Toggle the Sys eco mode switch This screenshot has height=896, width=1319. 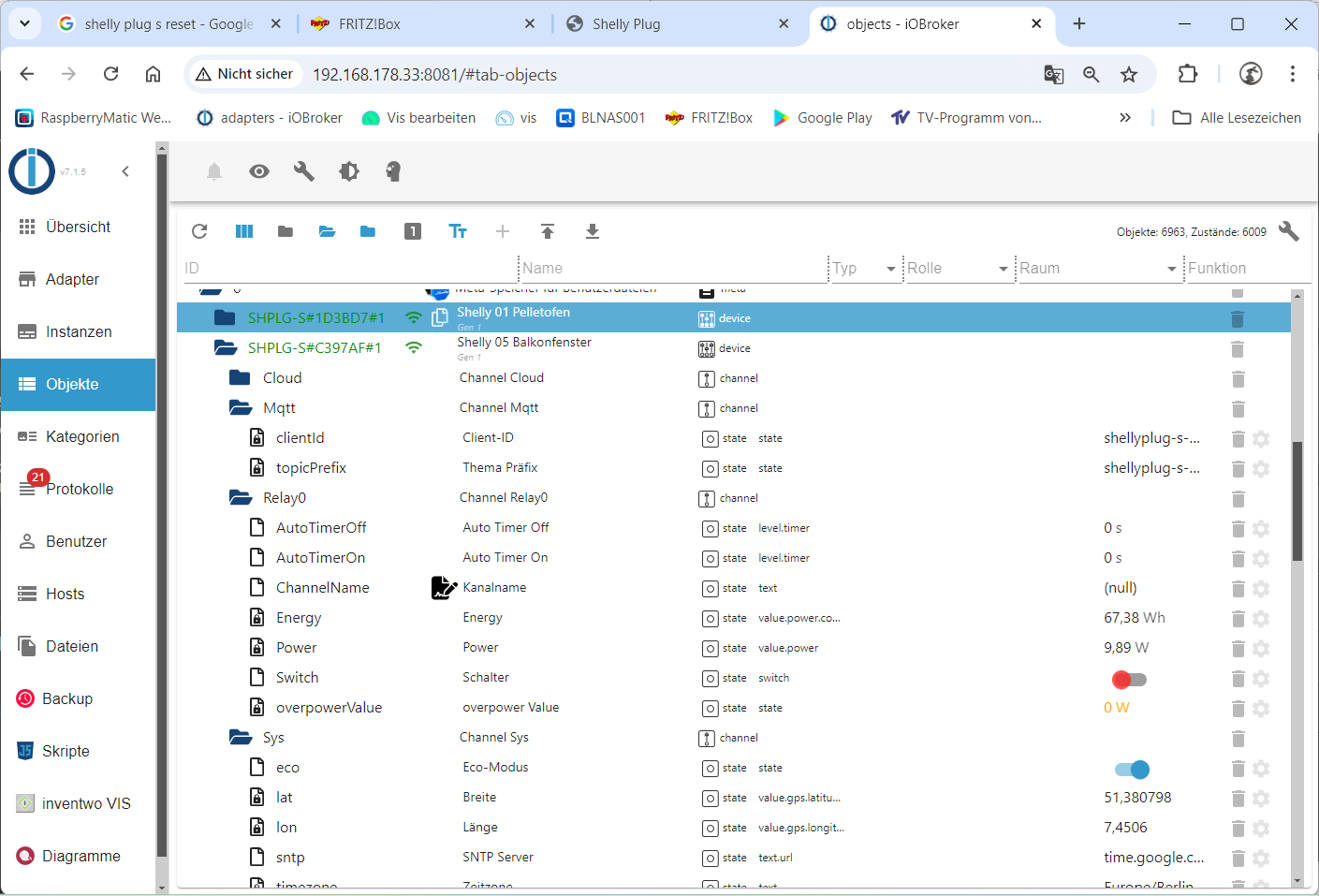(x=1132, y=769)
